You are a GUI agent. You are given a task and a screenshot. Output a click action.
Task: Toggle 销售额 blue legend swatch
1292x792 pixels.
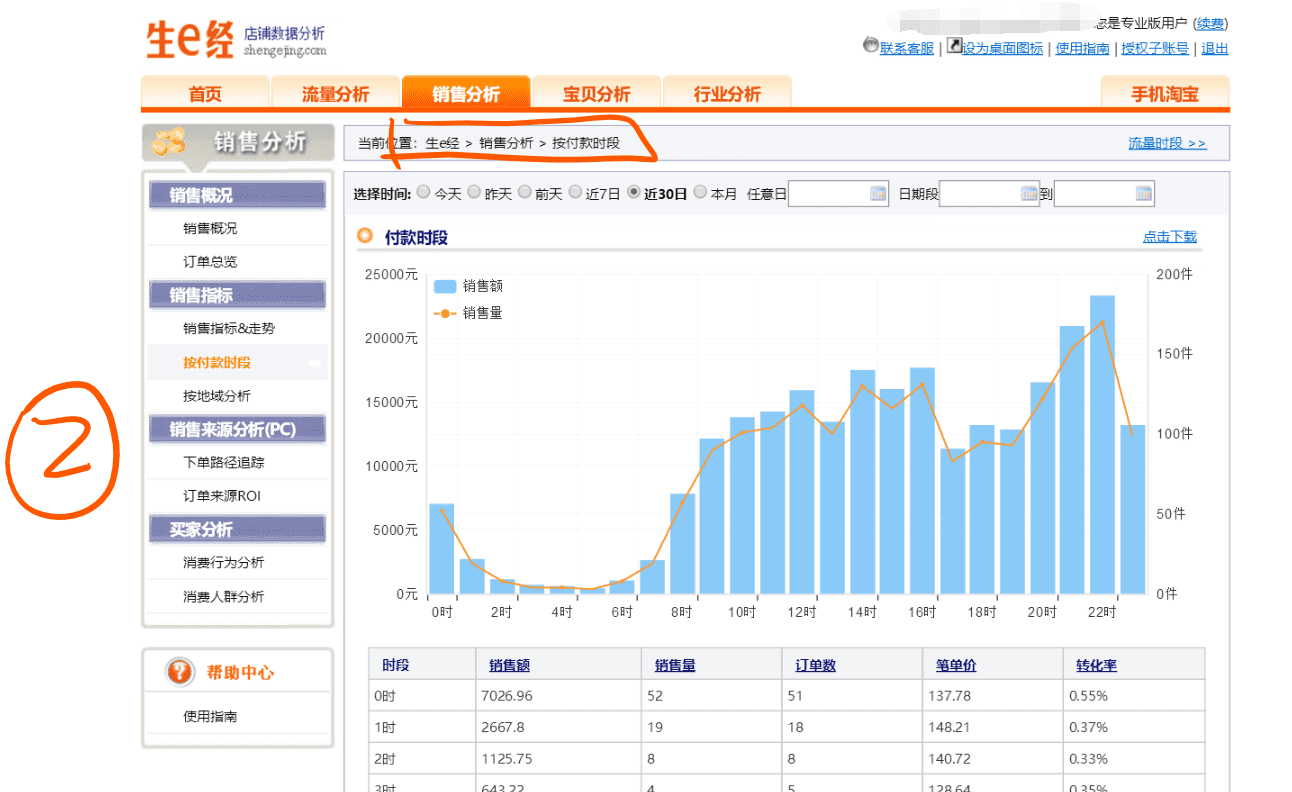[x=444, y=286]
